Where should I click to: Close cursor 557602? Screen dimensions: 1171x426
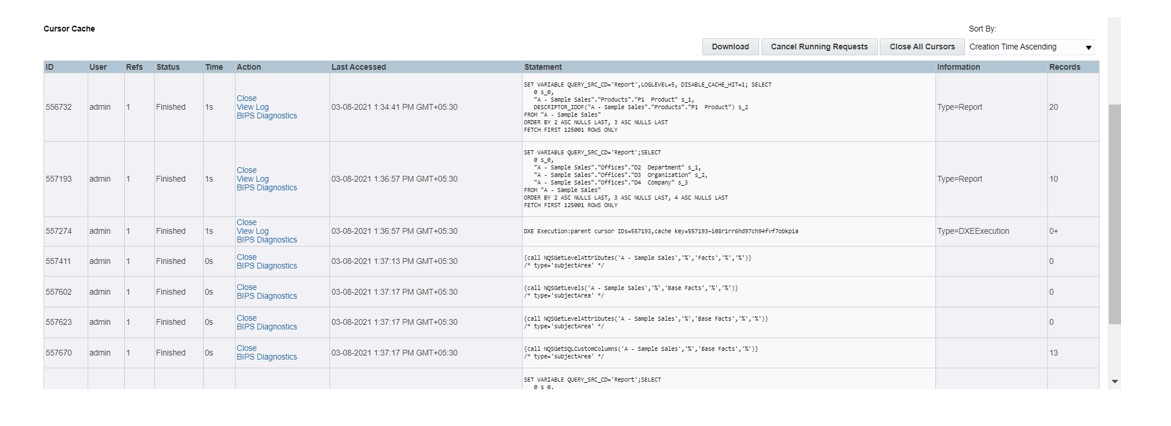pyautogui.click(x=246, y=288)
